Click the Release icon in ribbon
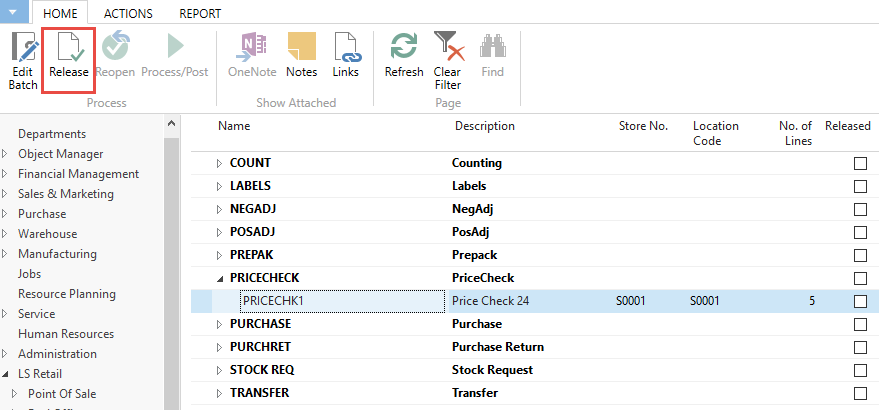Screen dimensions: 879x410 click(x=69, y=48)
